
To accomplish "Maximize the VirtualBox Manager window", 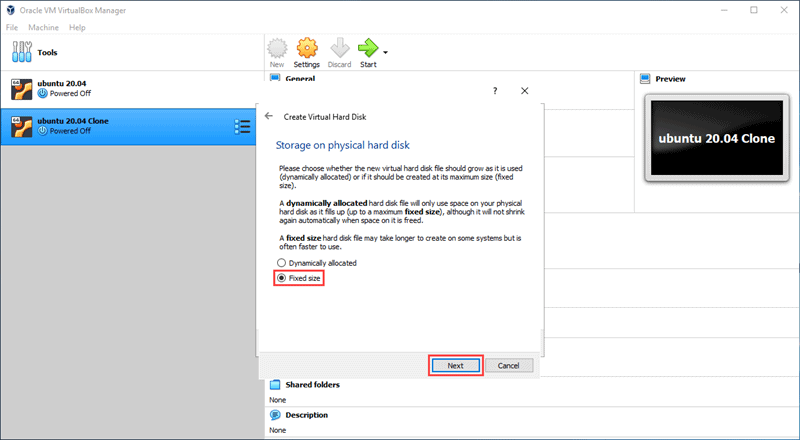I will (754, 10).
